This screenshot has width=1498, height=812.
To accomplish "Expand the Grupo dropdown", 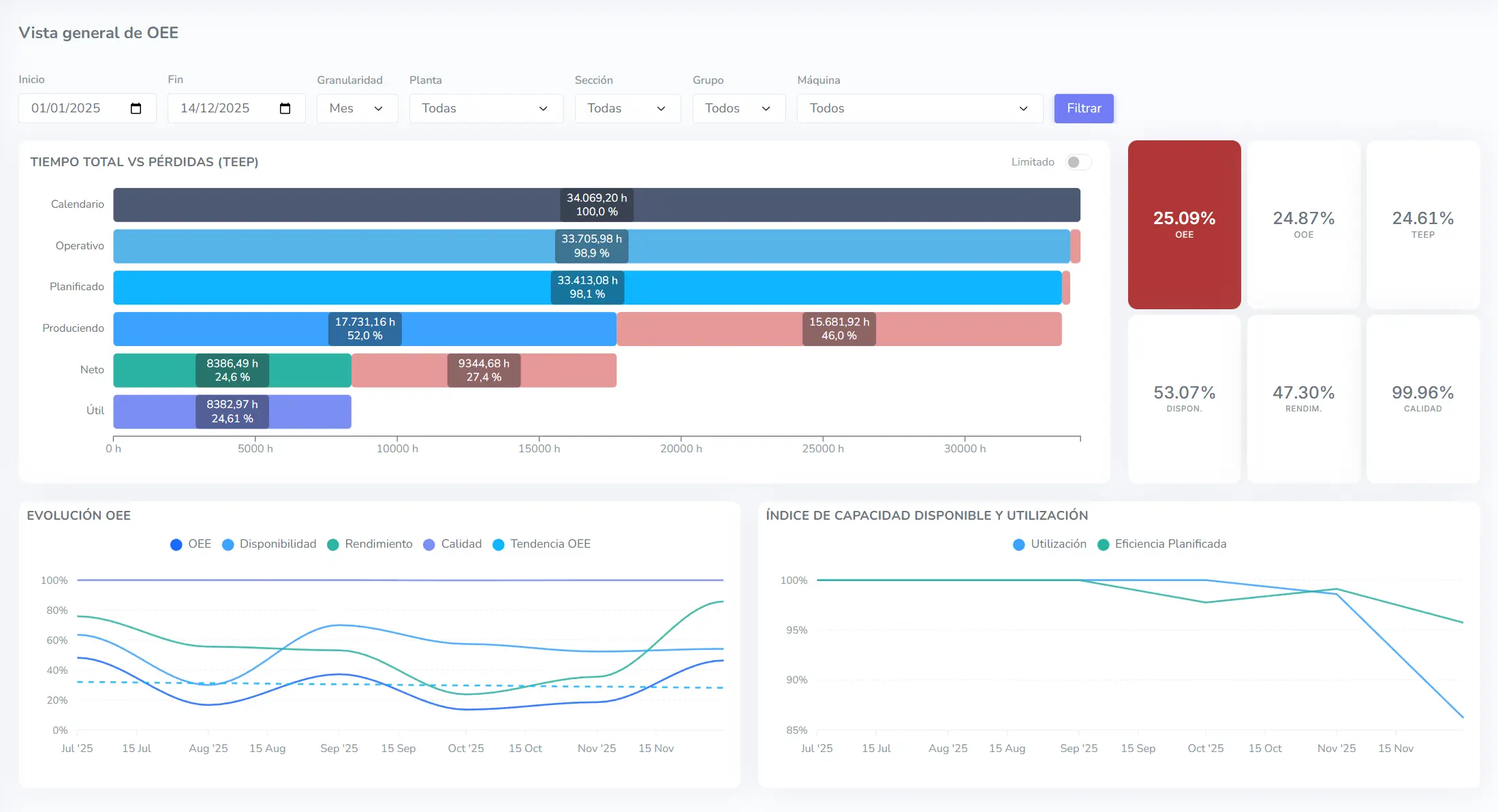I will 738,108.
